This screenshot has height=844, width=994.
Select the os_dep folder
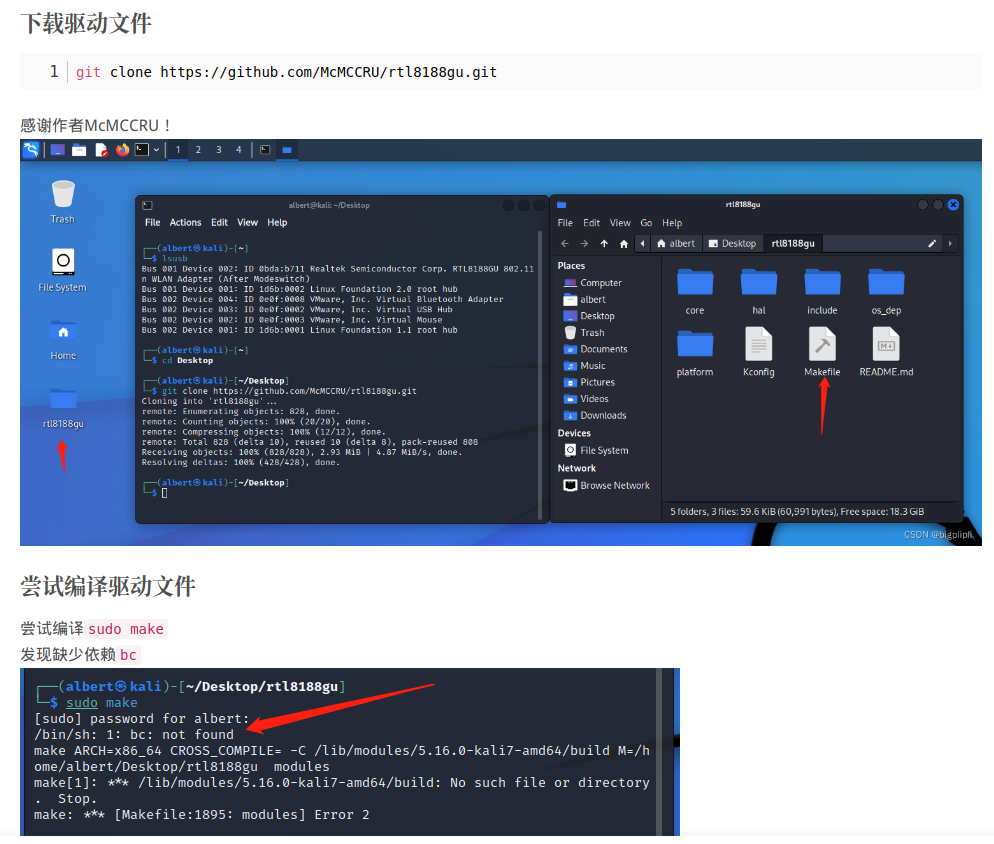tap(886, 292)
